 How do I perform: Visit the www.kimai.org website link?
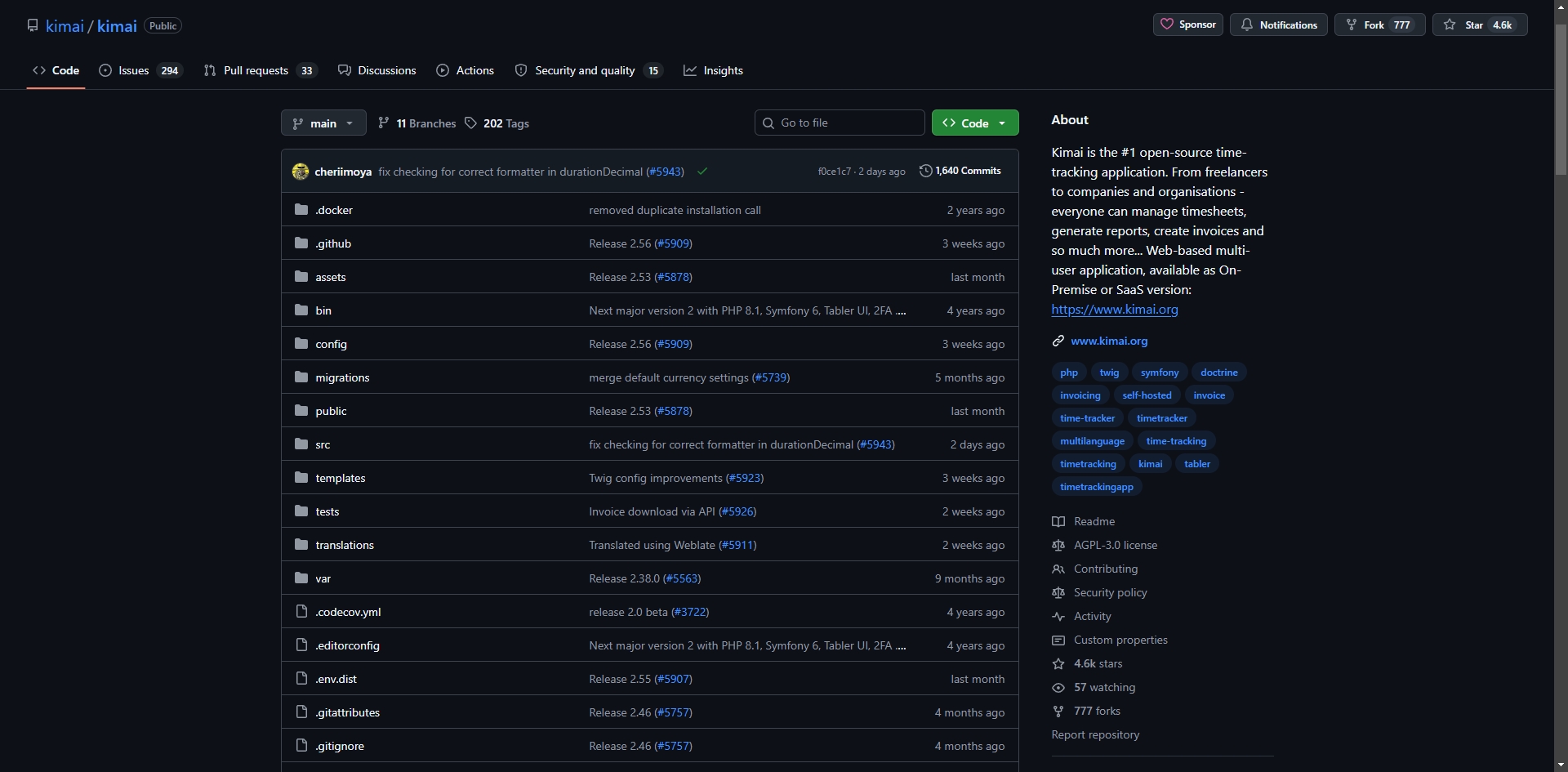(1109, 341)
